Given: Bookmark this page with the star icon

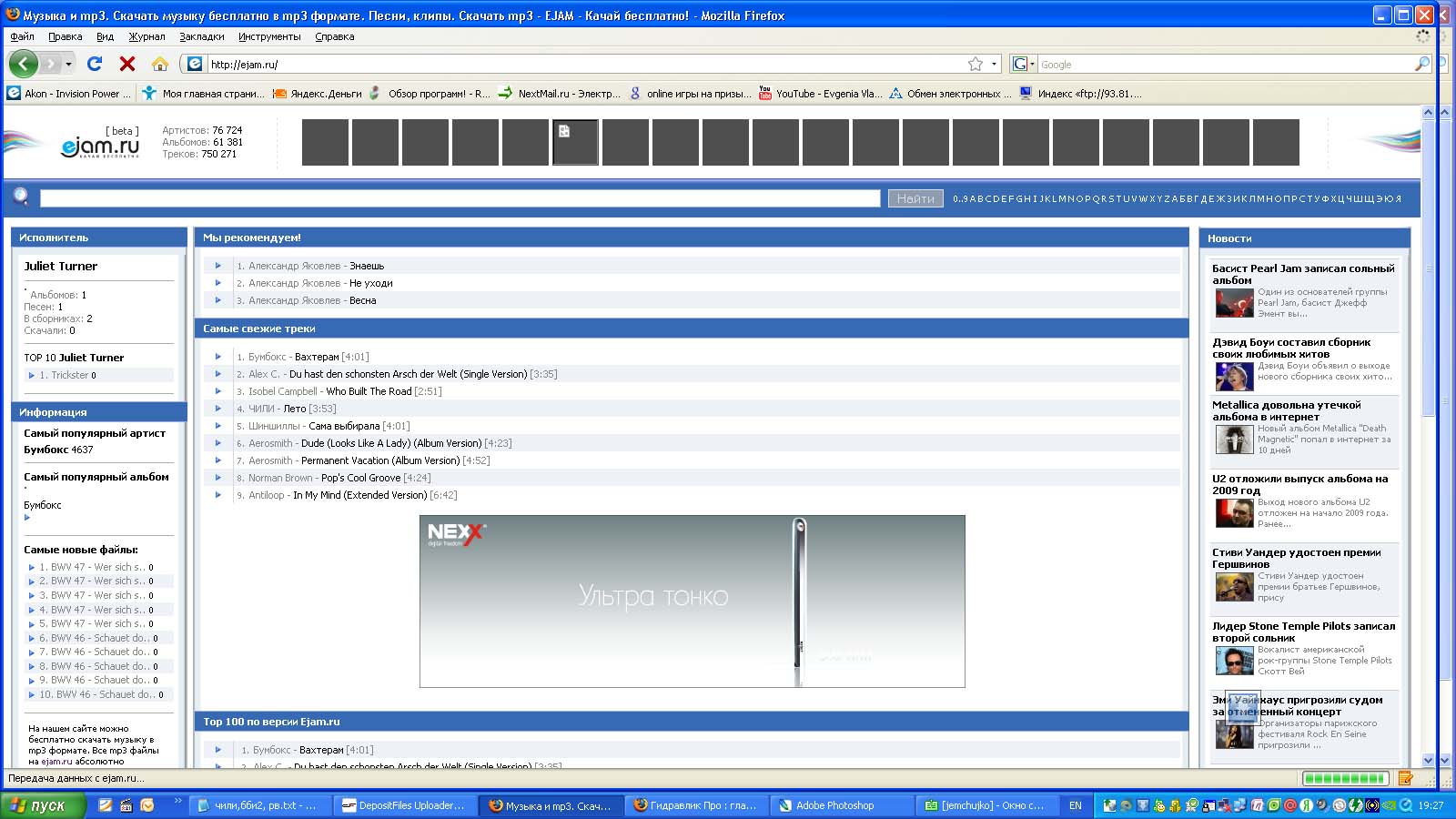Looking at the screenshot, I should tap(976, 64).
